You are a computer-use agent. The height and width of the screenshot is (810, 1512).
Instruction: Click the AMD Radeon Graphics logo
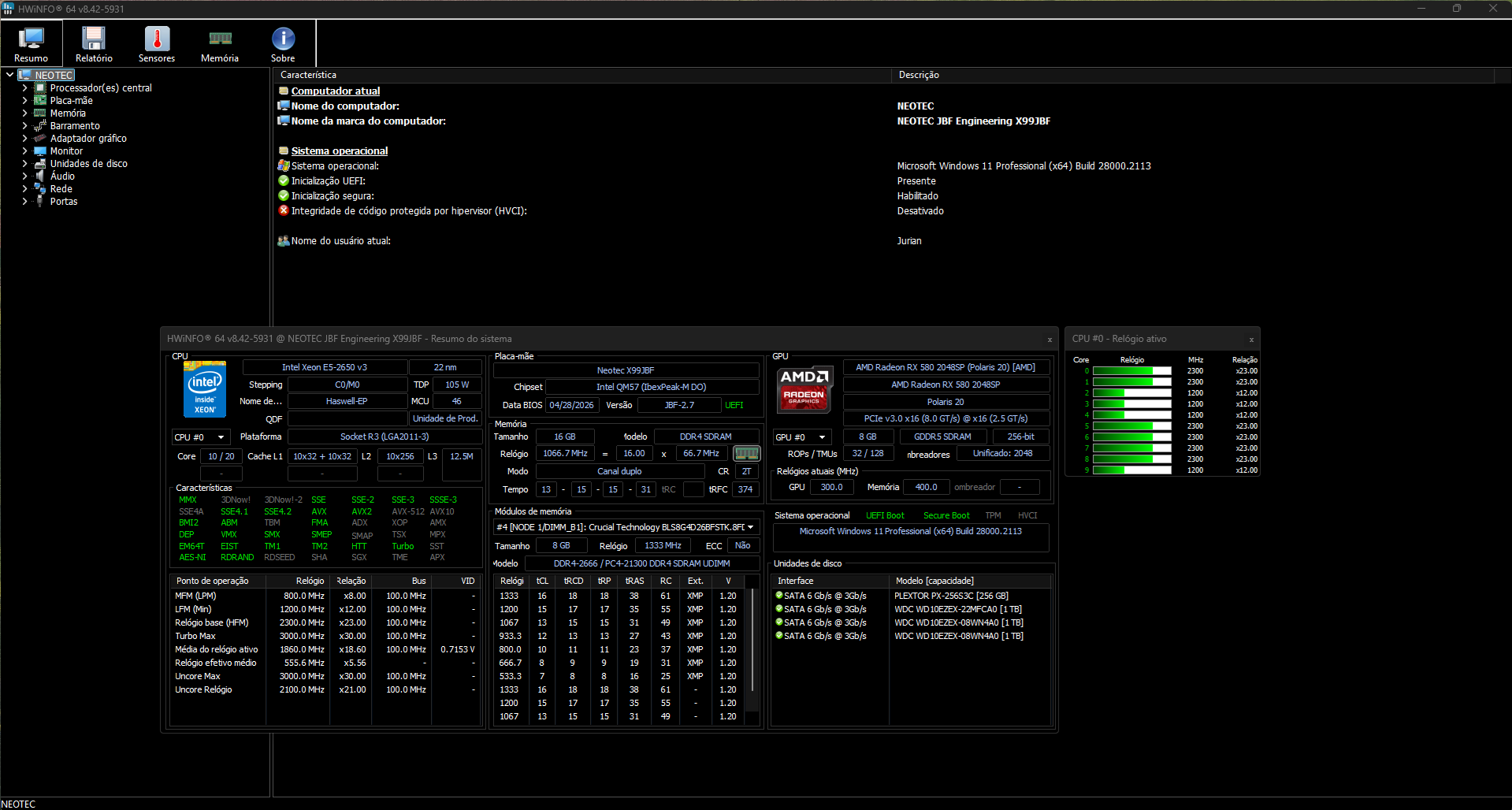[x=804, y=389]
